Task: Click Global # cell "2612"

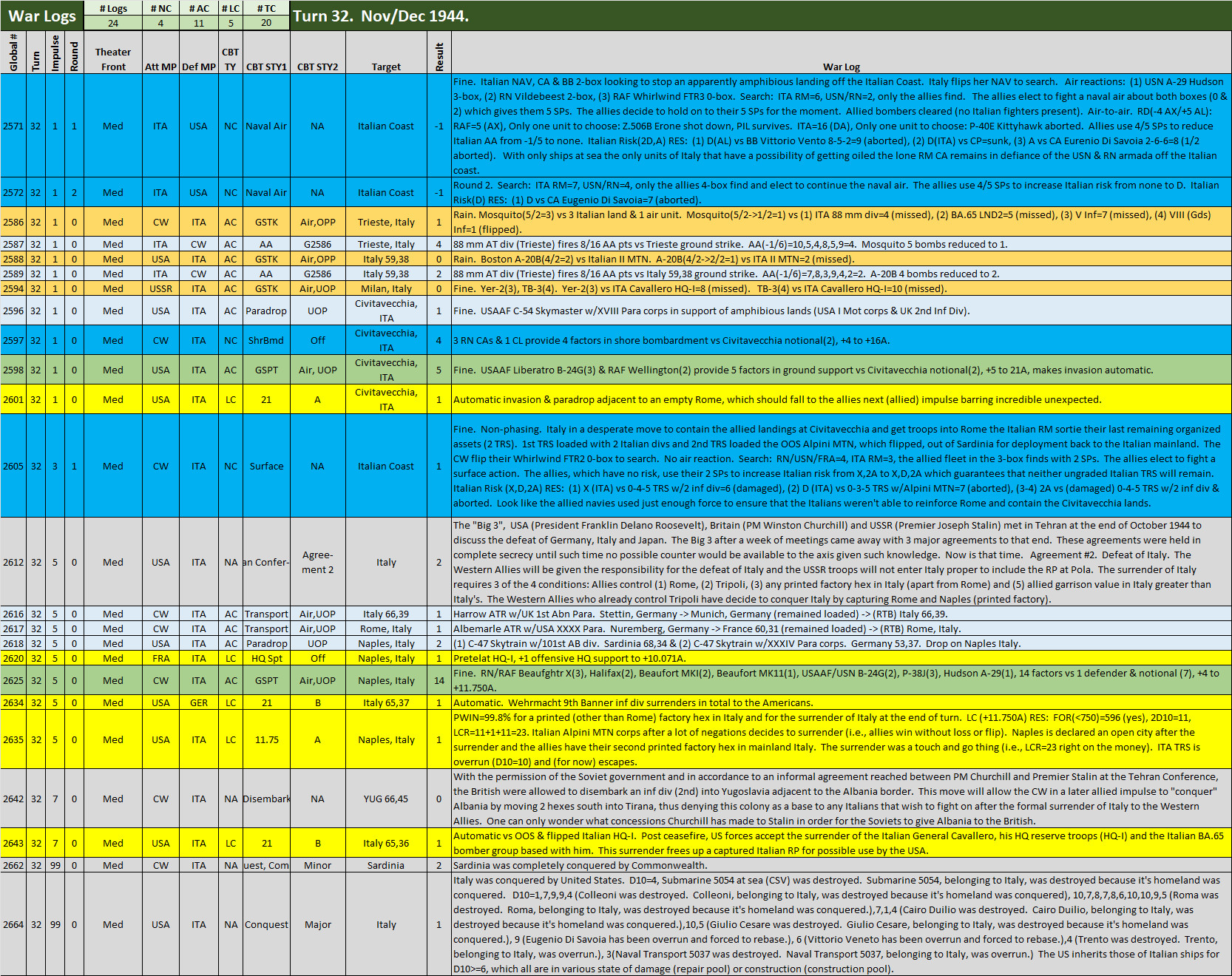Action: (x=13, y=562)
